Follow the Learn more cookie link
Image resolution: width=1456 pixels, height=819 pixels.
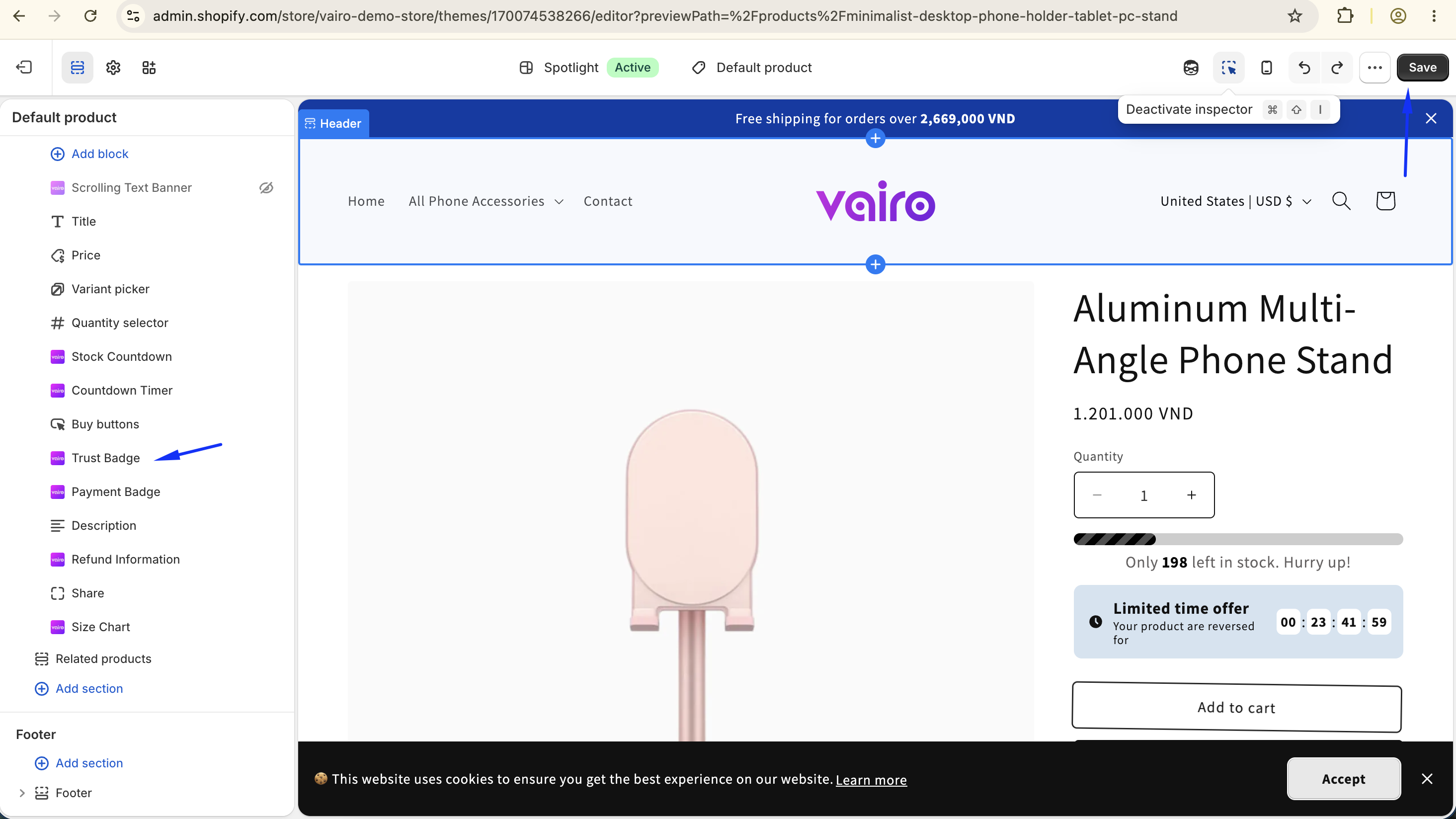pyautogui.click(x=871, y=779)
